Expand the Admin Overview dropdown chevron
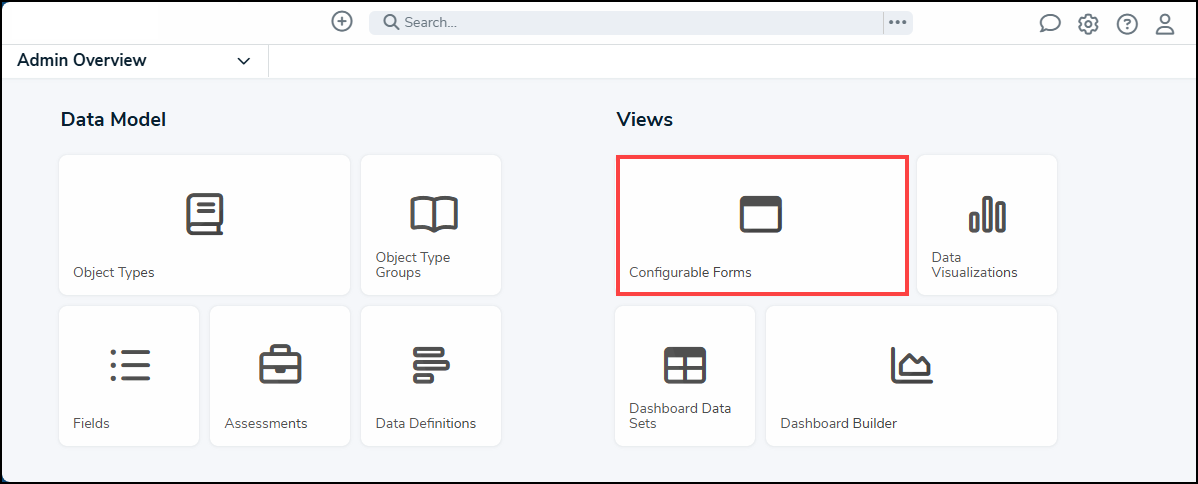 coord(244,61)
